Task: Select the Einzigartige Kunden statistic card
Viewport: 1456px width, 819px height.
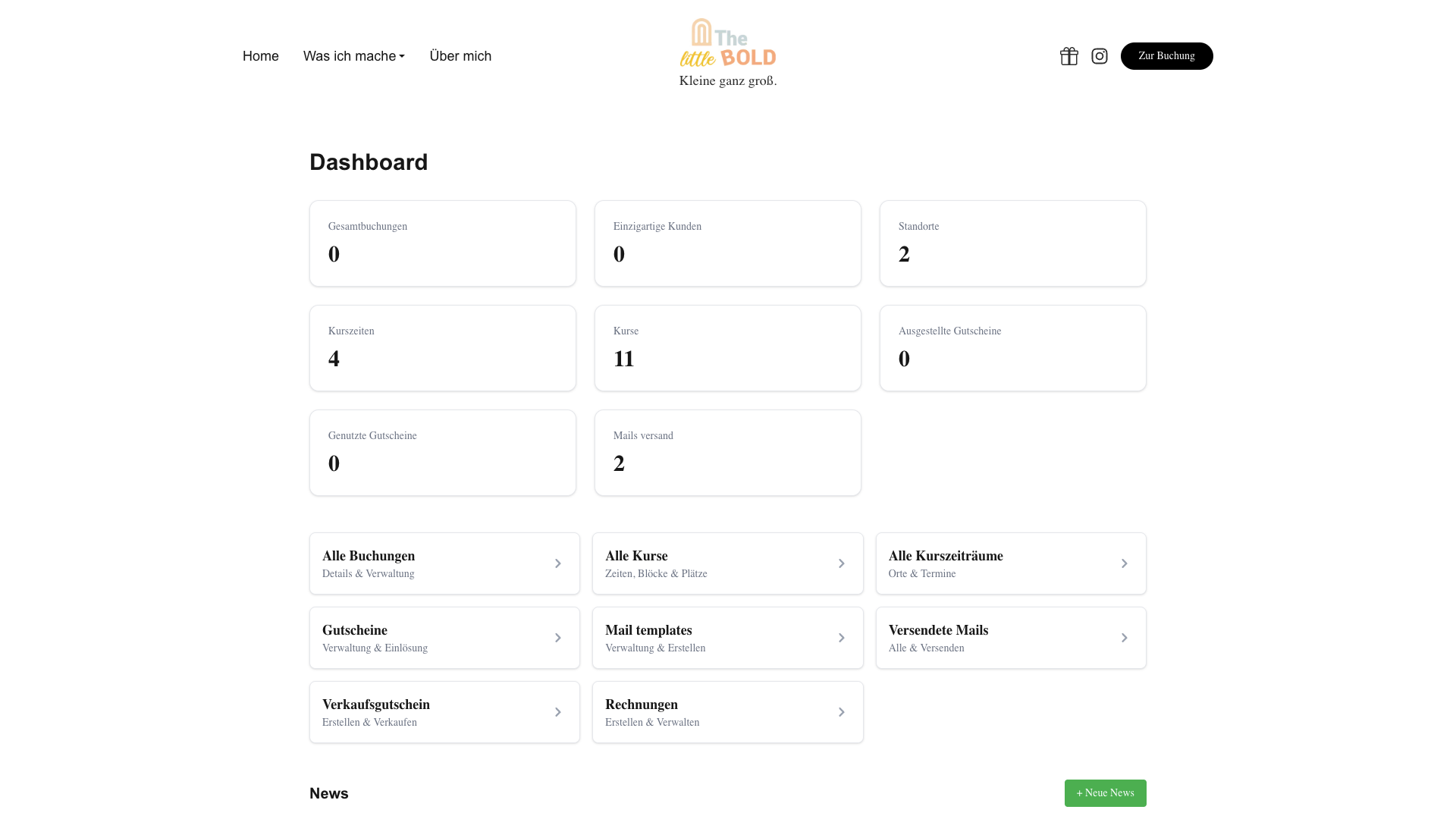Action: (x=728, y=243)
